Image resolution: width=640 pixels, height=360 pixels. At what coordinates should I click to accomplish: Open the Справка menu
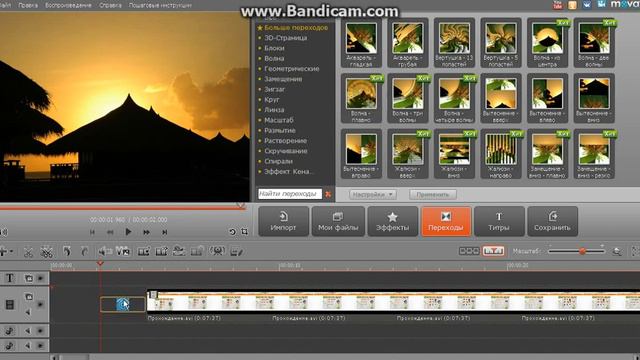click(110, 5)
